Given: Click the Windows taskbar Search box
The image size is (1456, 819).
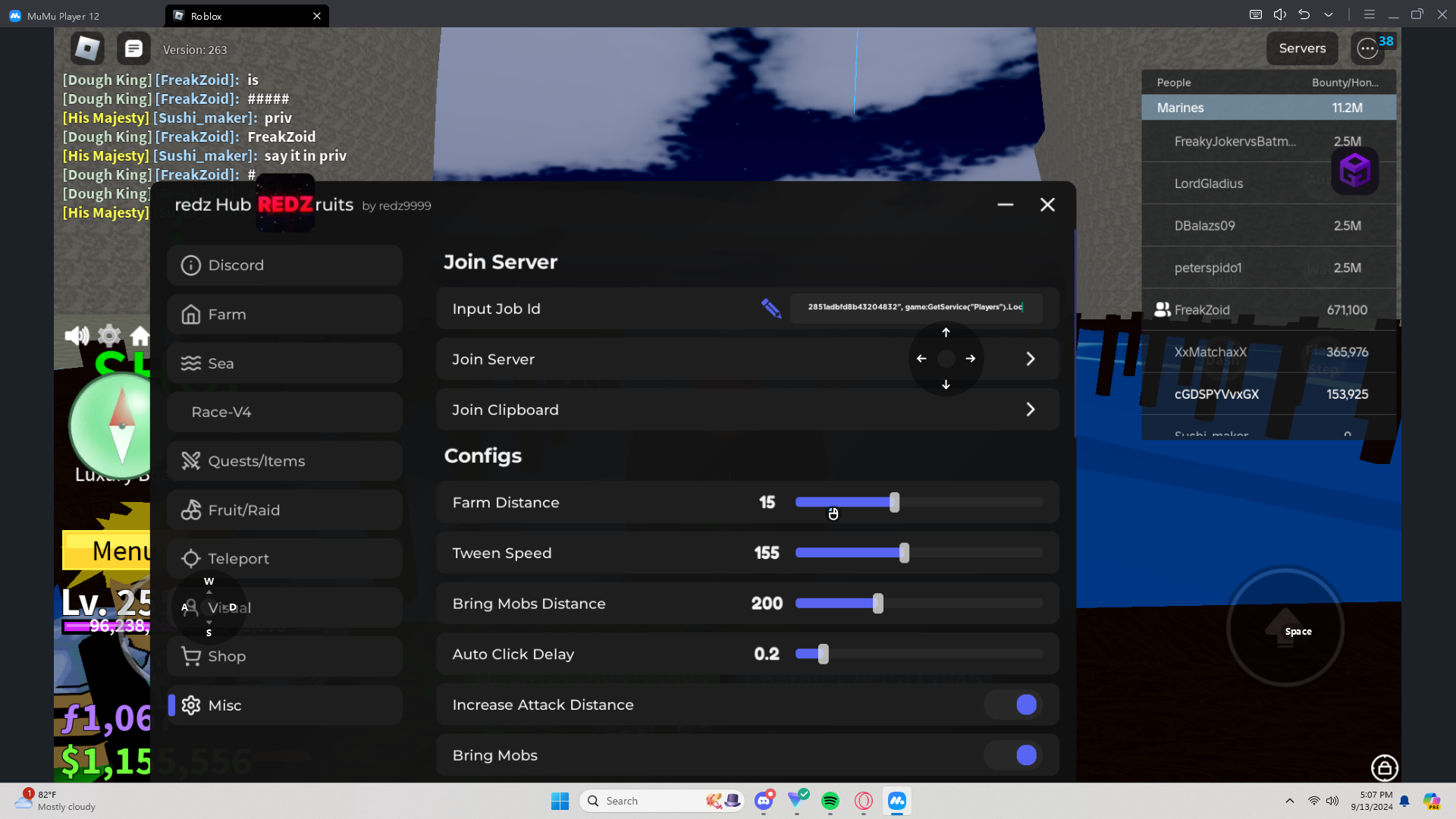Looking at the screenshot, I should click(x=663, y=801).
